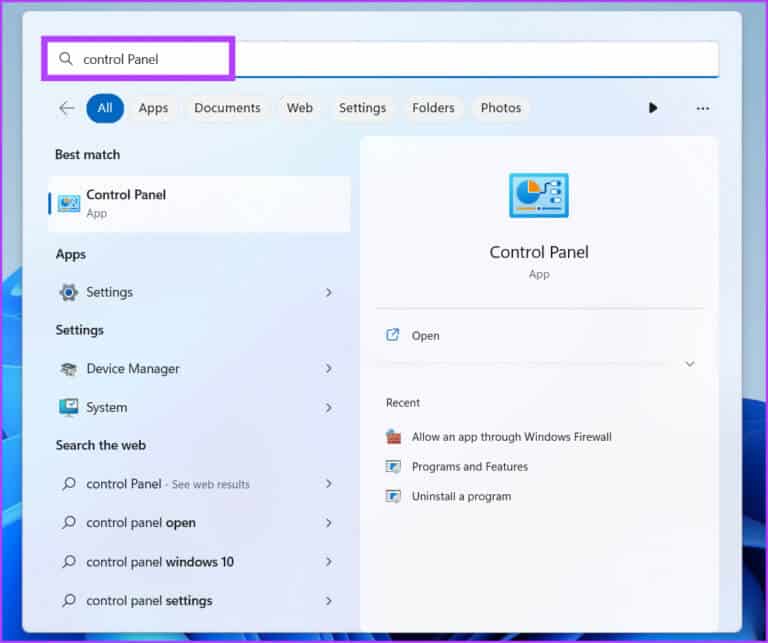Switch to the Photos filter tab

[x=501, y=108]
